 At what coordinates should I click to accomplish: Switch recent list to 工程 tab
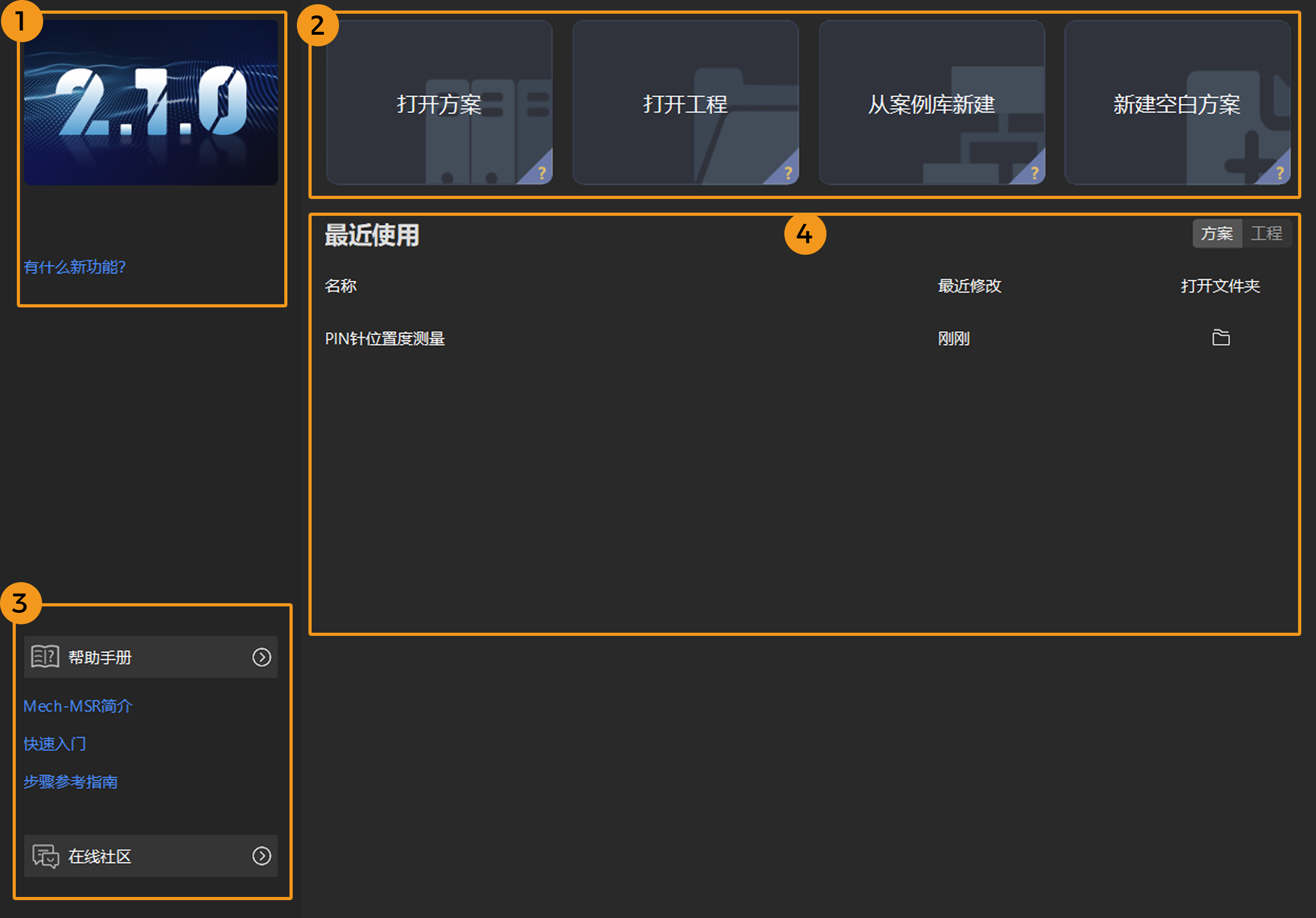[1267, 233]
